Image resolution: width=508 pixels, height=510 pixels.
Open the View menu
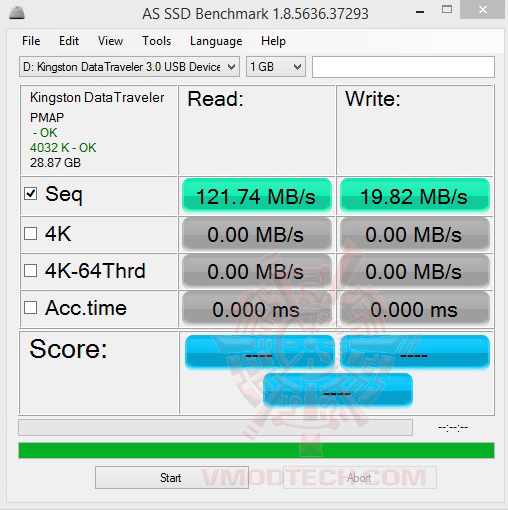[110, 41]
